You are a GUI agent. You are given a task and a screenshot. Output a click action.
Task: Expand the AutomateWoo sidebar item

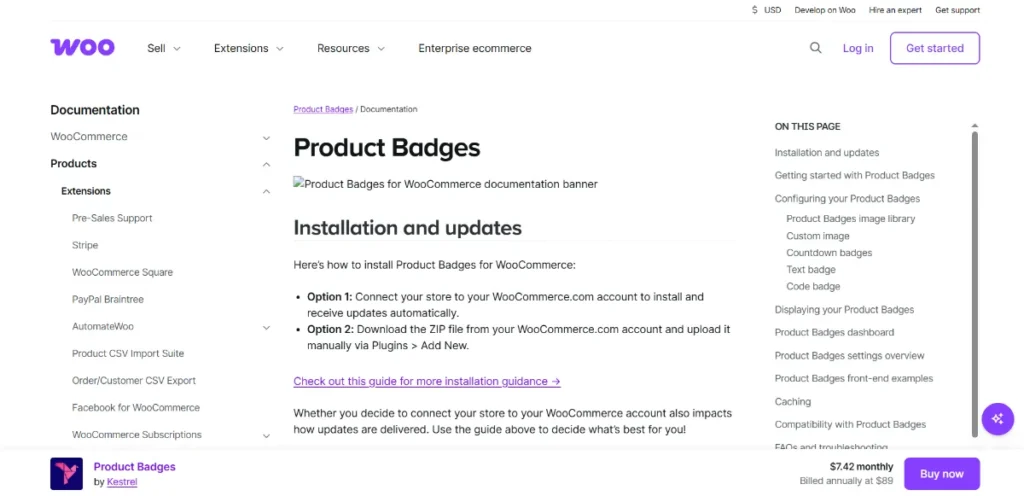coord(266,327)
